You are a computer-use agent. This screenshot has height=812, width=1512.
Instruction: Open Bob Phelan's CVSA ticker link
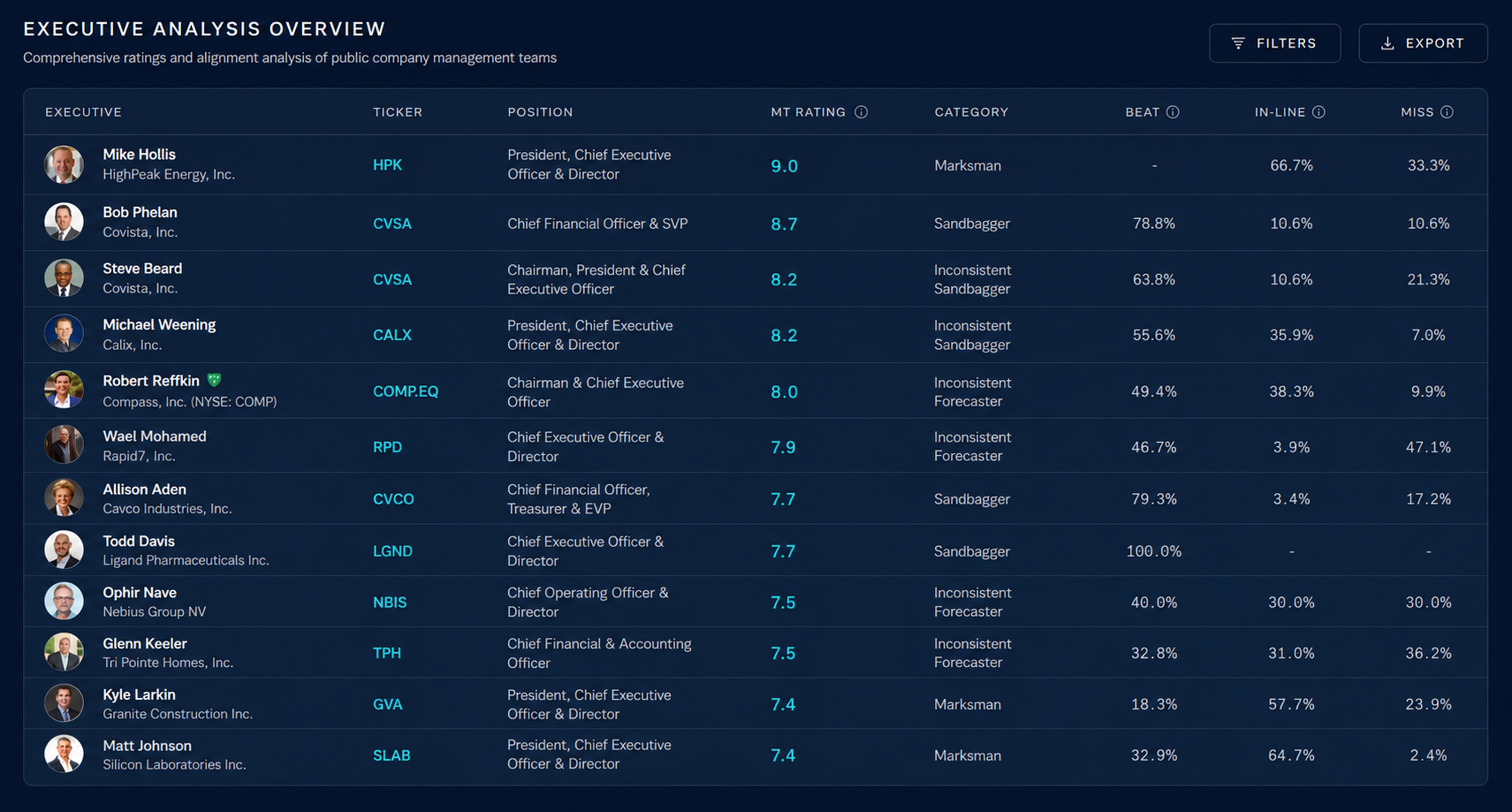[x=392, y=224]
